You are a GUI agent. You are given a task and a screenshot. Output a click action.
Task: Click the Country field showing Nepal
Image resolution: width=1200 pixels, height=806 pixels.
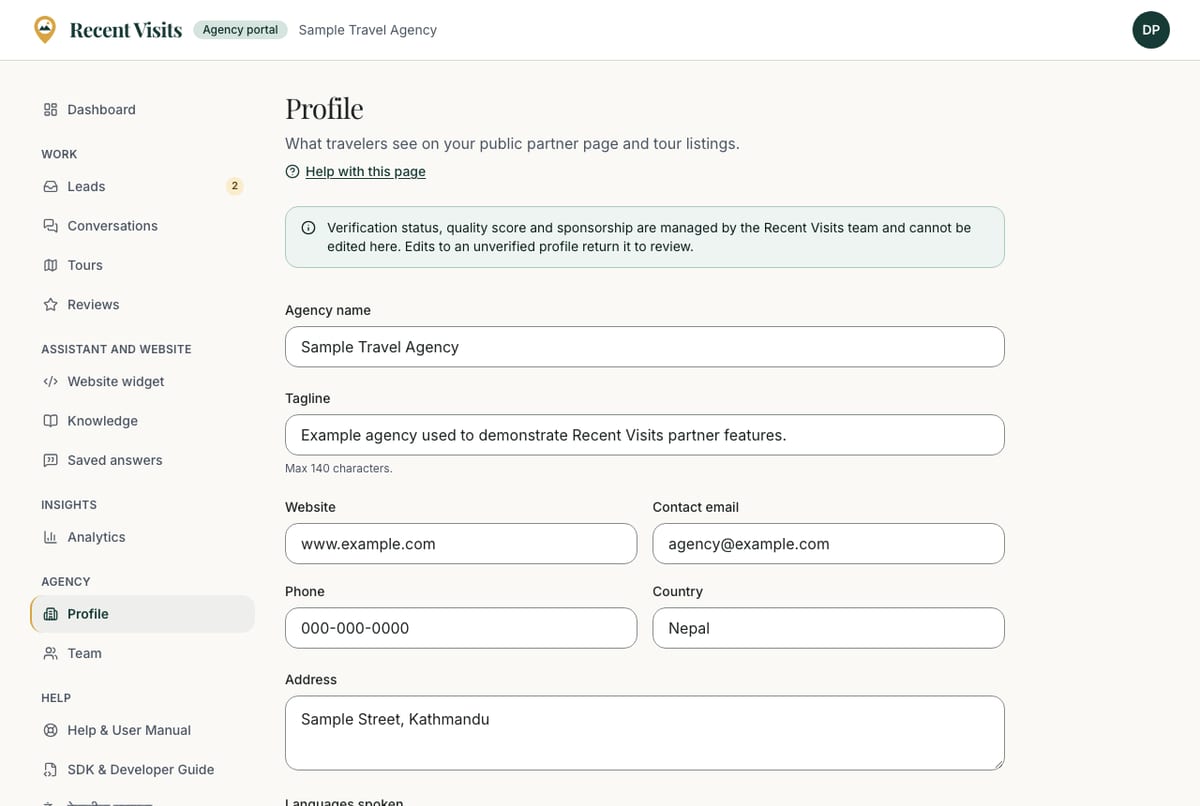tap(828, 628)
